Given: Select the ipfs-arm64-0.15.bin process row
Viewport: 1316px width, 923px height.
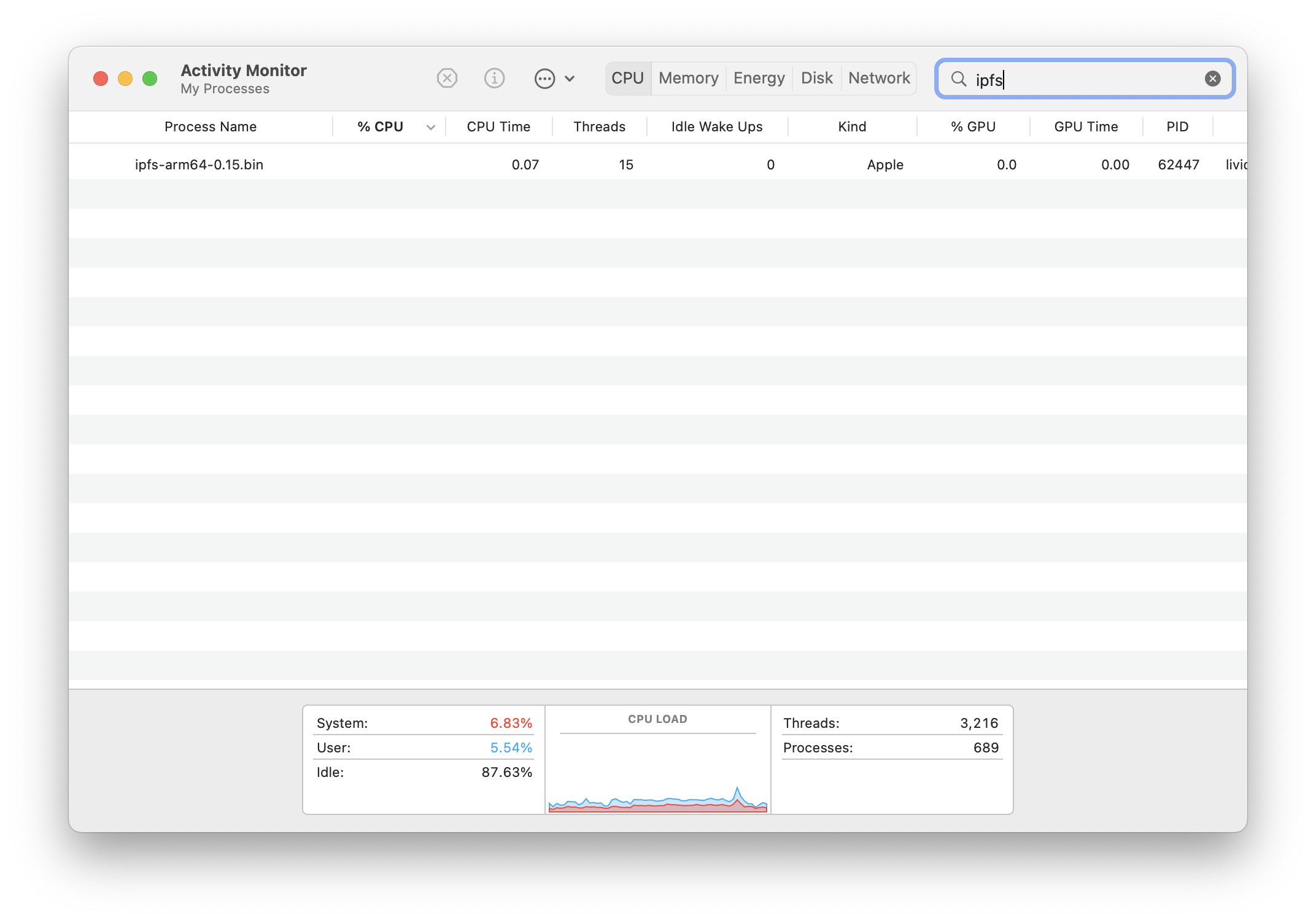Looking at the screenshot, I should coord(199,164).
